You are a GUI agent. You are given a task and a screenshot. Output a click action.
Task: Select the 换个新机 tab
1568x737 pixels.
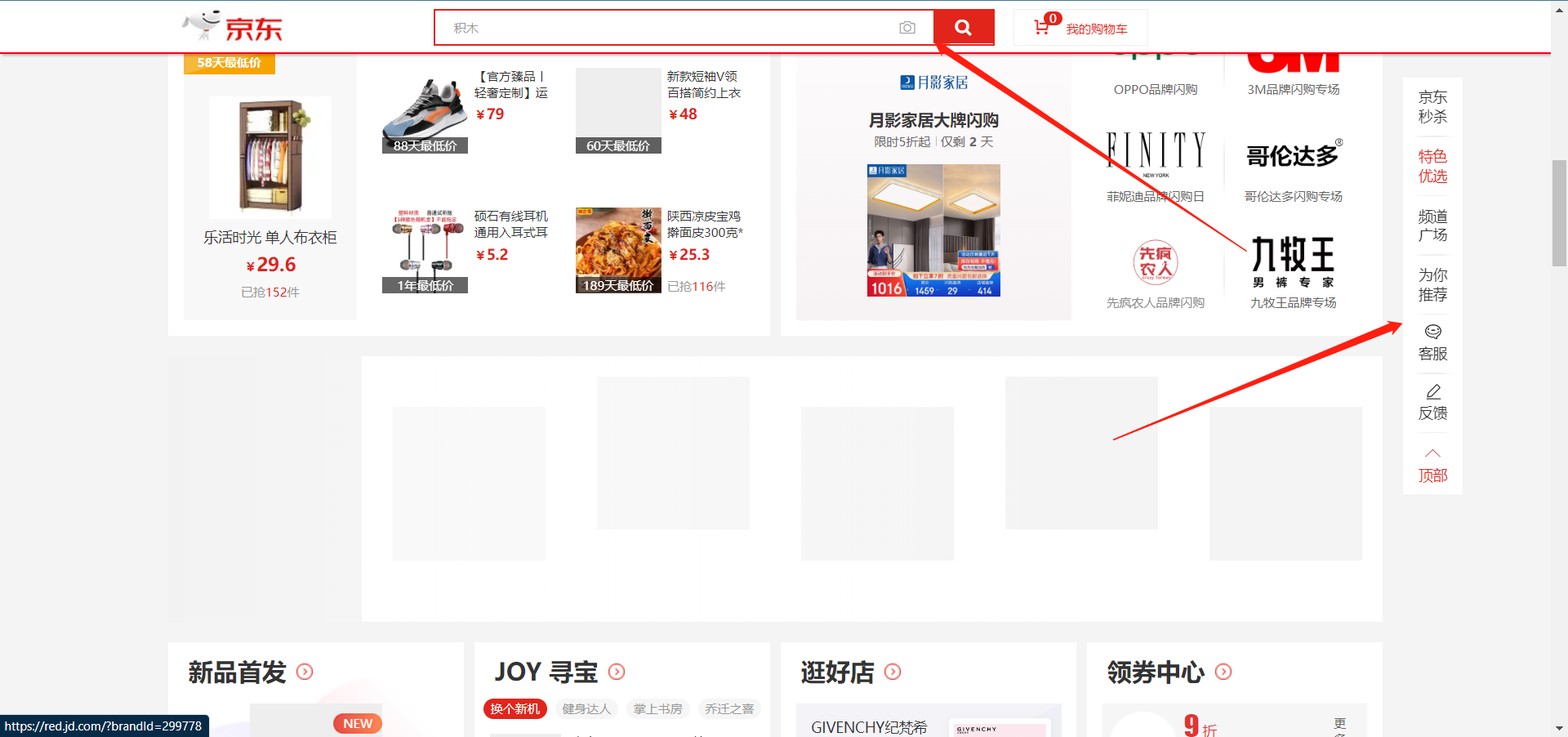coord(514,708)
